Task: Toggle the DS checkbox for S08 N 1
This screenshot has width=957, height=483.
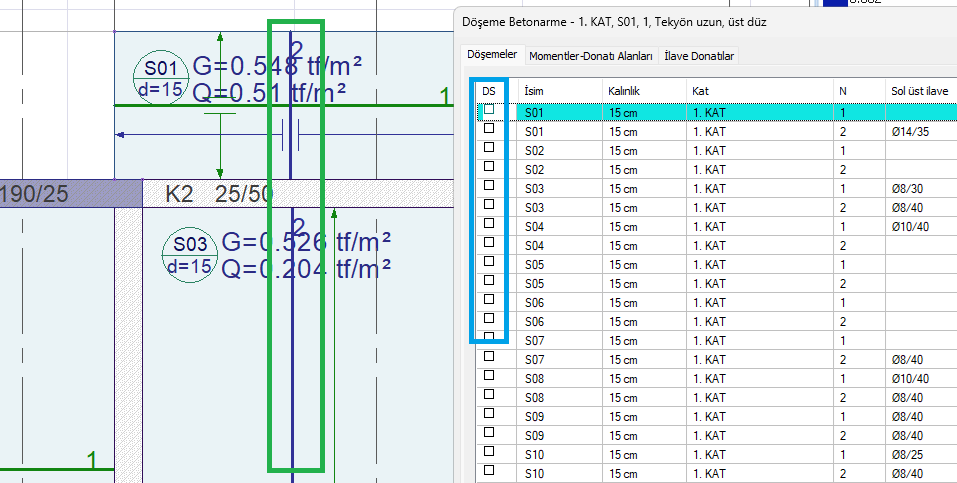Action: point(489,375)
